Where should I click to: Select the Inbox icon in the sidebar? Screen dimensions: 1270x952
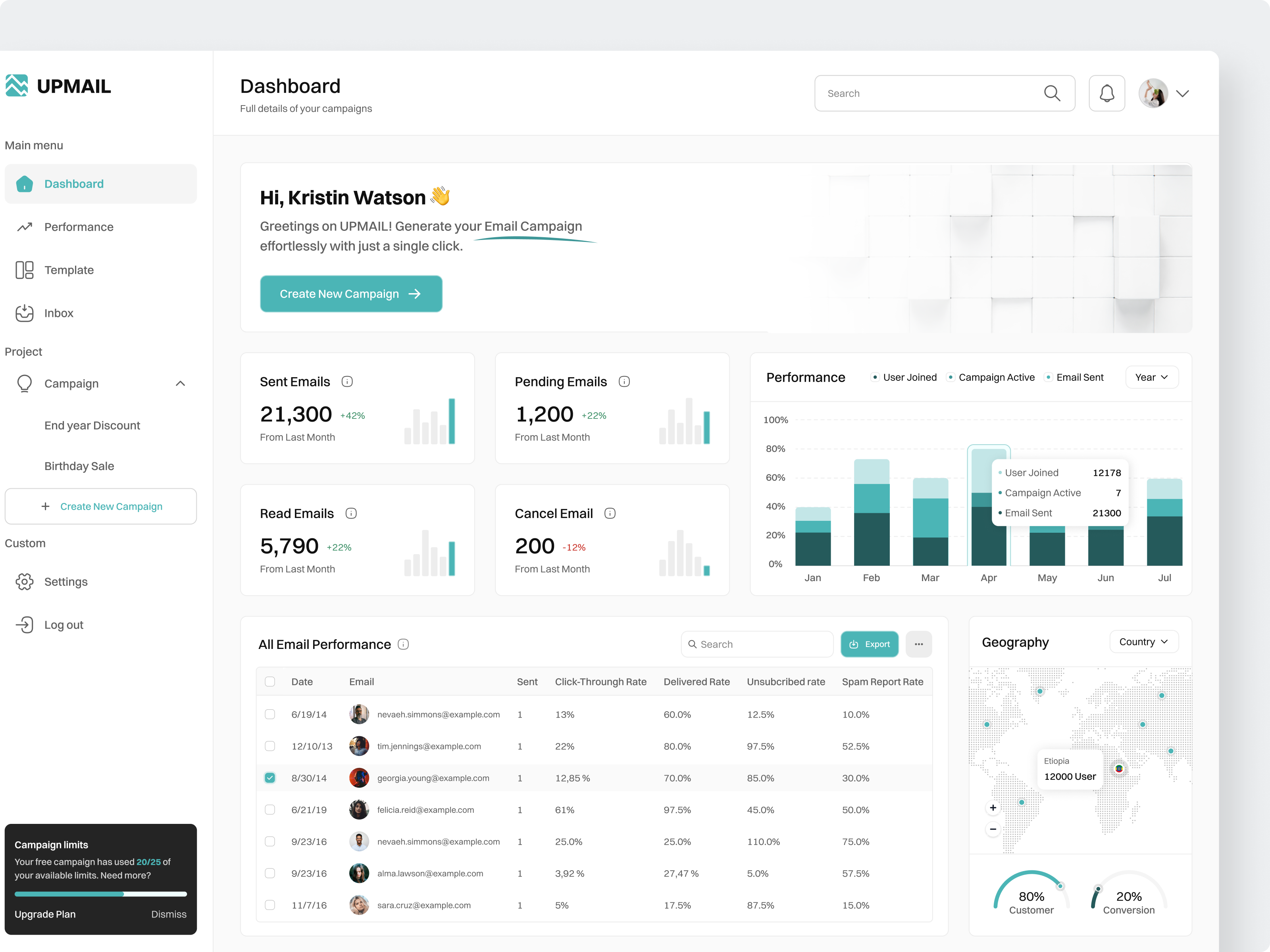coord(24,313)
